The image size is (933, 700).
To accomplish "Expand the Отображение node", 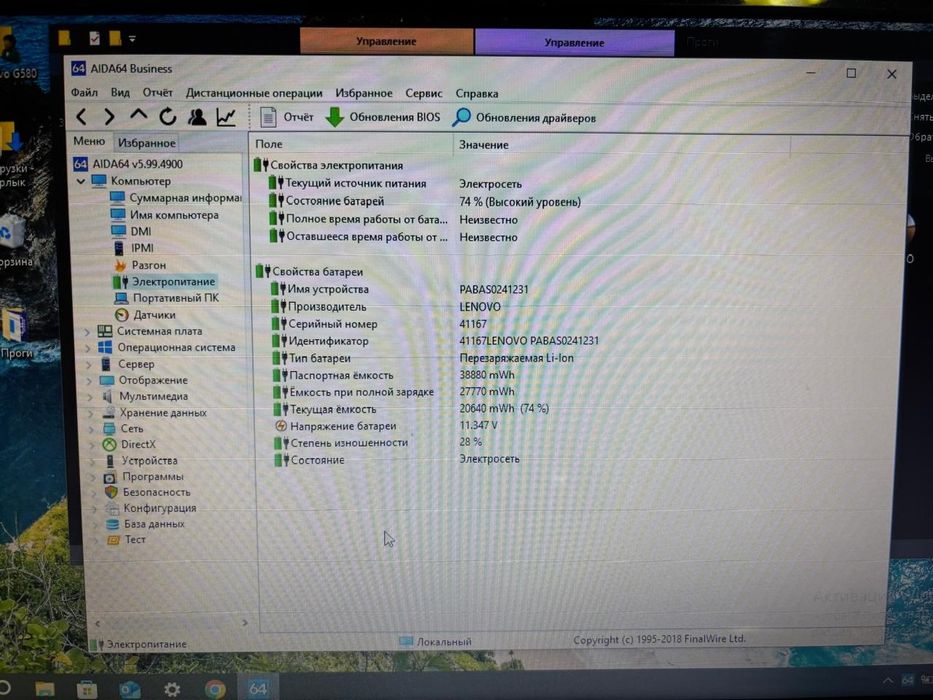I will click(x=90, y=380).
